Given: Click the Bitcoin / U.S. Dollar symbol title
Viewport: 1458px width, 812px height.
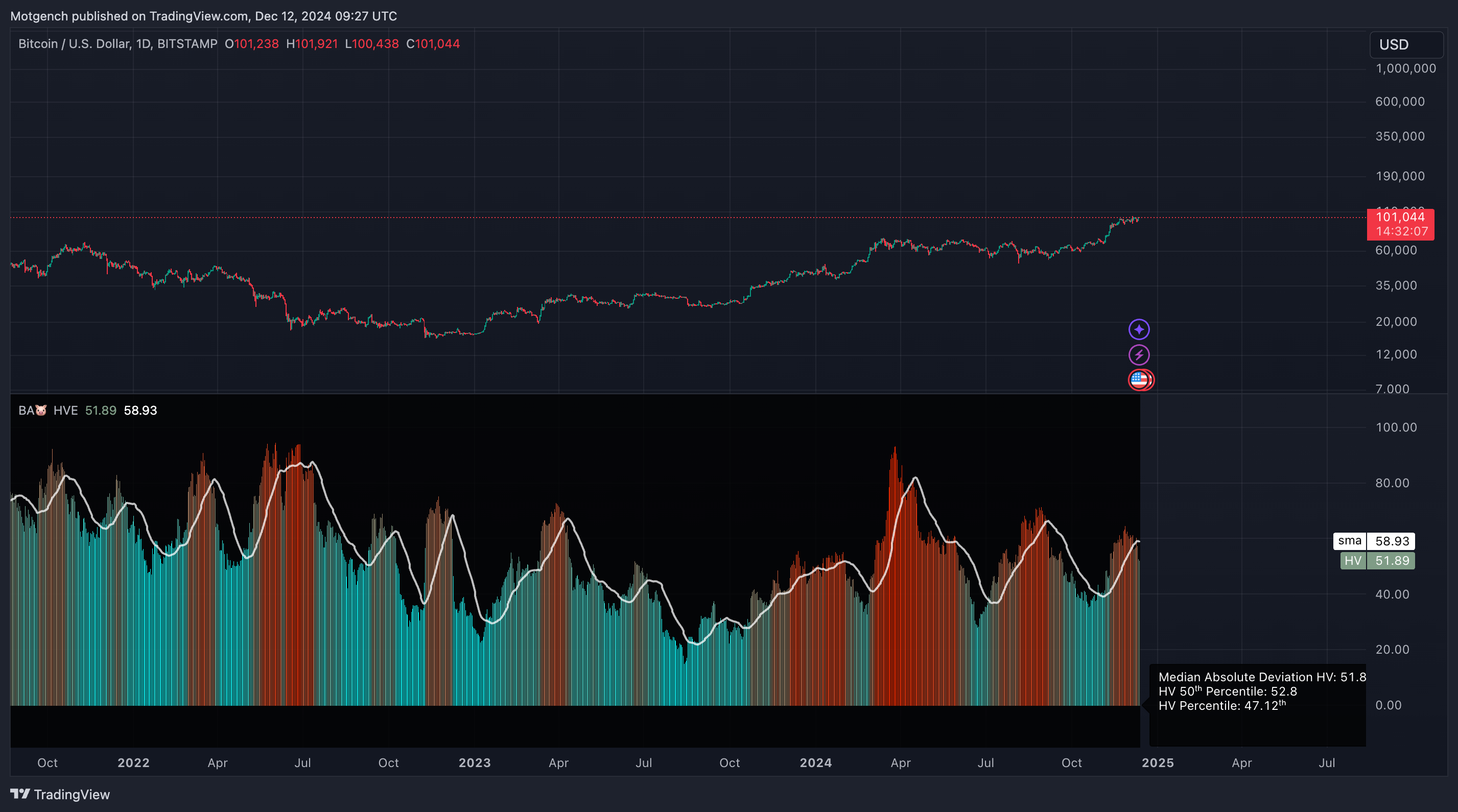Looking at the screenshot, I should pos(117,43).
